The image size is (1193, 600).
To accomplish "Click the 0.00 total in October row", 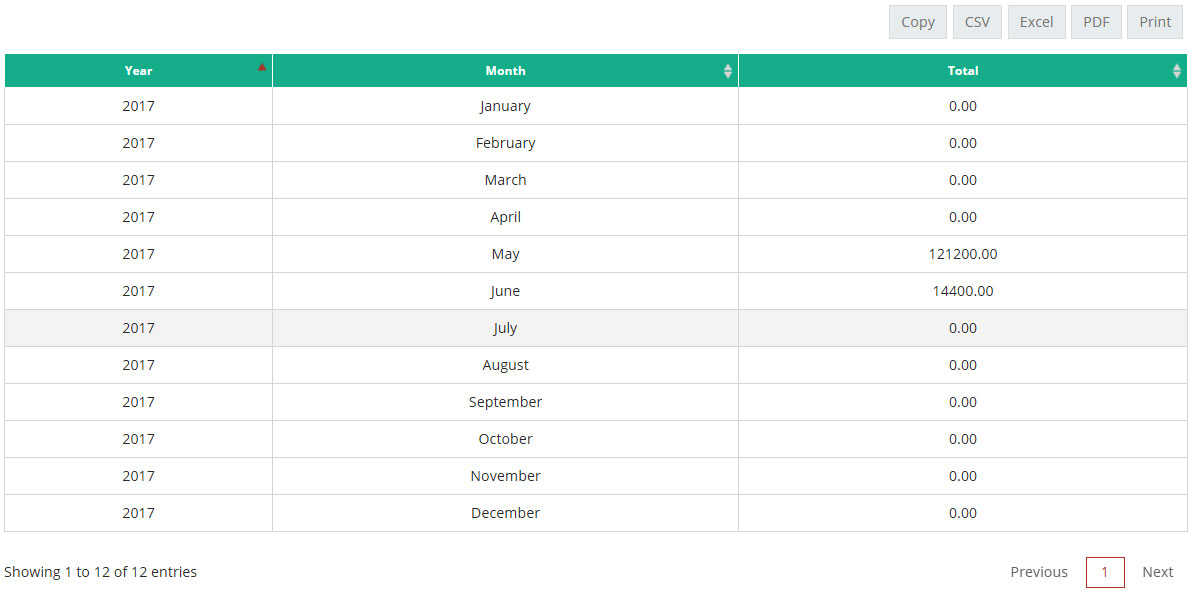I will point(962,439).
